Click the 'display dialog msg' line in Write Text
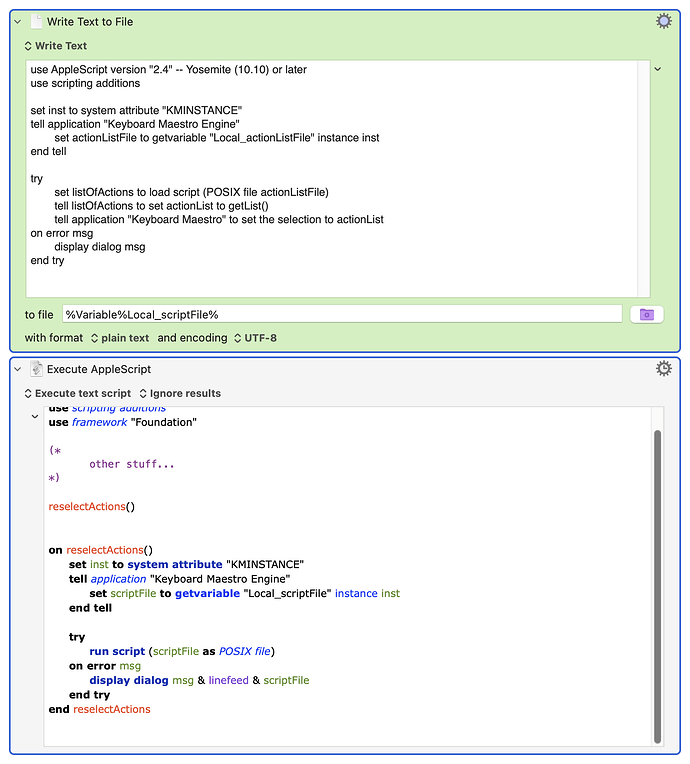 pos(100,247)
